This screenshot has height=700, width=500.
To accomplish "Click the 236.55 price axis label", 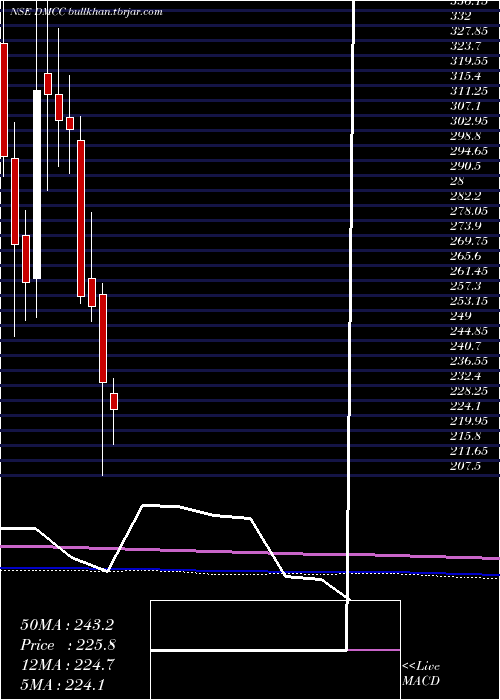I will pyautogui.click(x=468, y=361).
